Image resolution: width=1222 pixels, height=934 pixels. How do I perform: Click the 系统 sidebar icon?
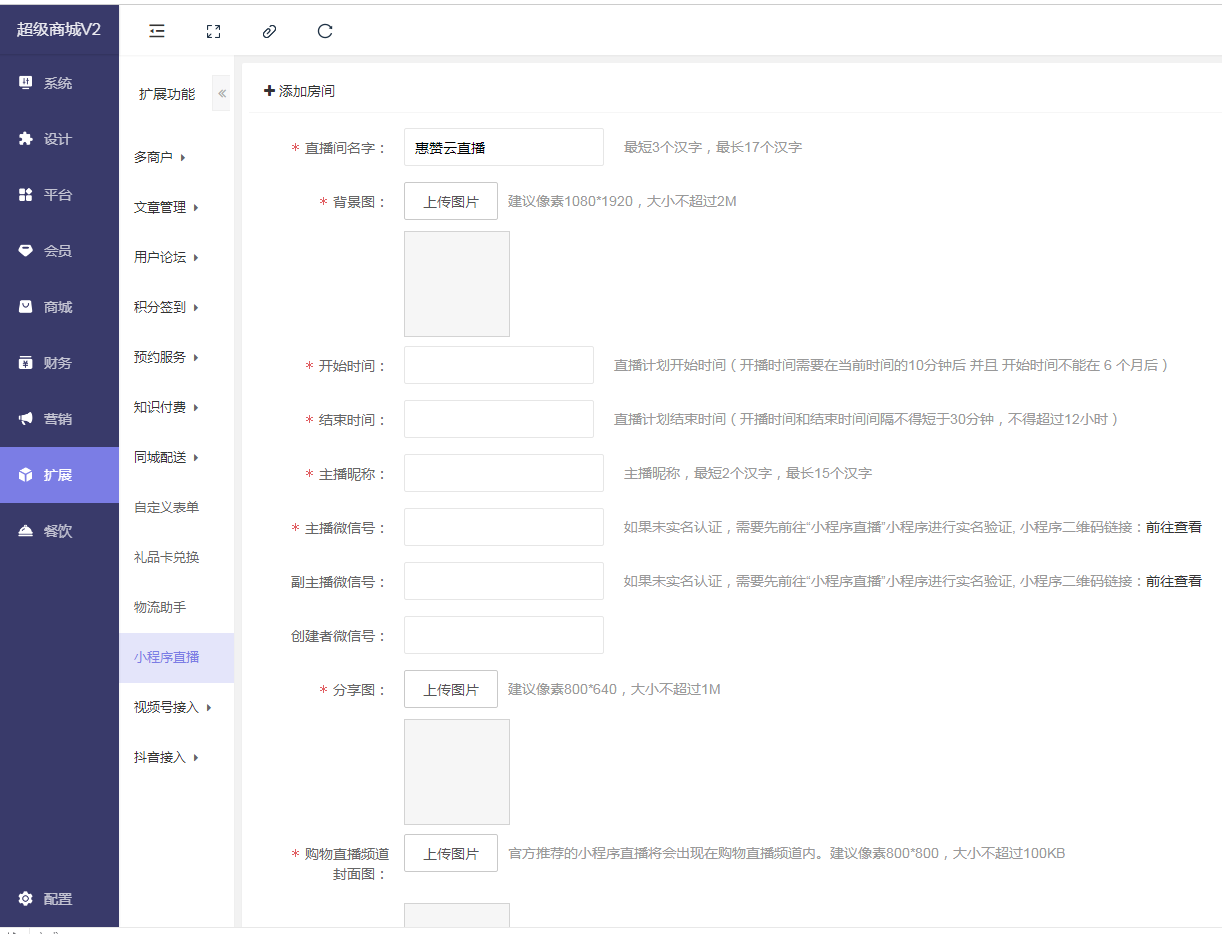click(26, 83)
